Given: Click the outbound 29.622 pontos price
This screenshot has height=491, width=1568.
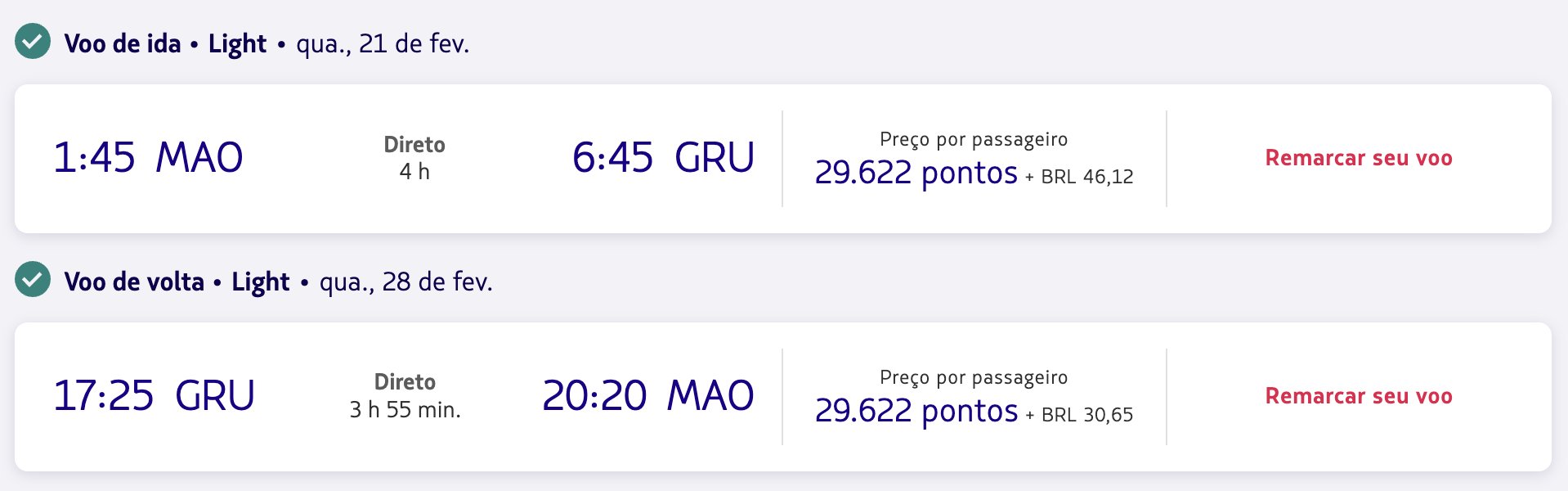Looking at the screenshot, I should point(916,173).
